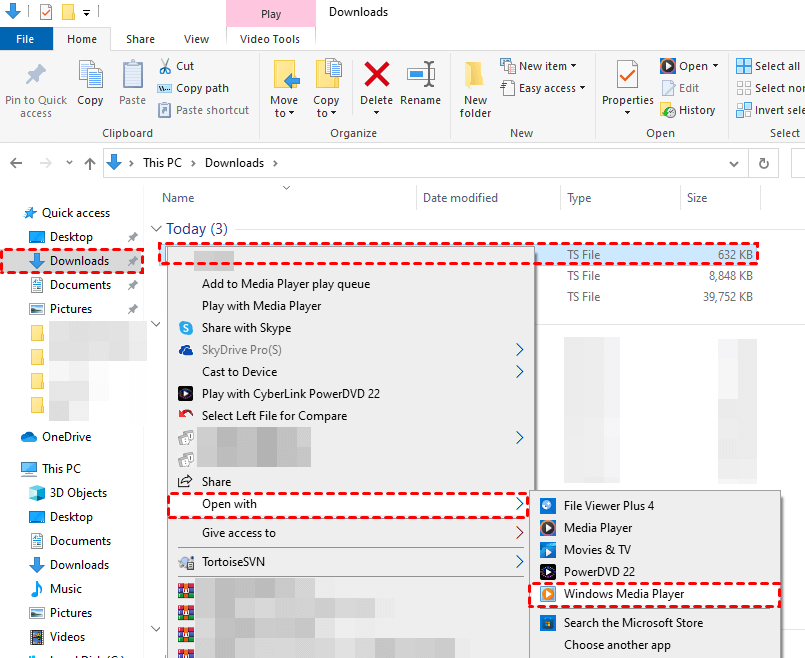Collapse the Today (3) group
The width and height of the screenshot is (805, 658).
pyautogui.click(x=156, y=229)
